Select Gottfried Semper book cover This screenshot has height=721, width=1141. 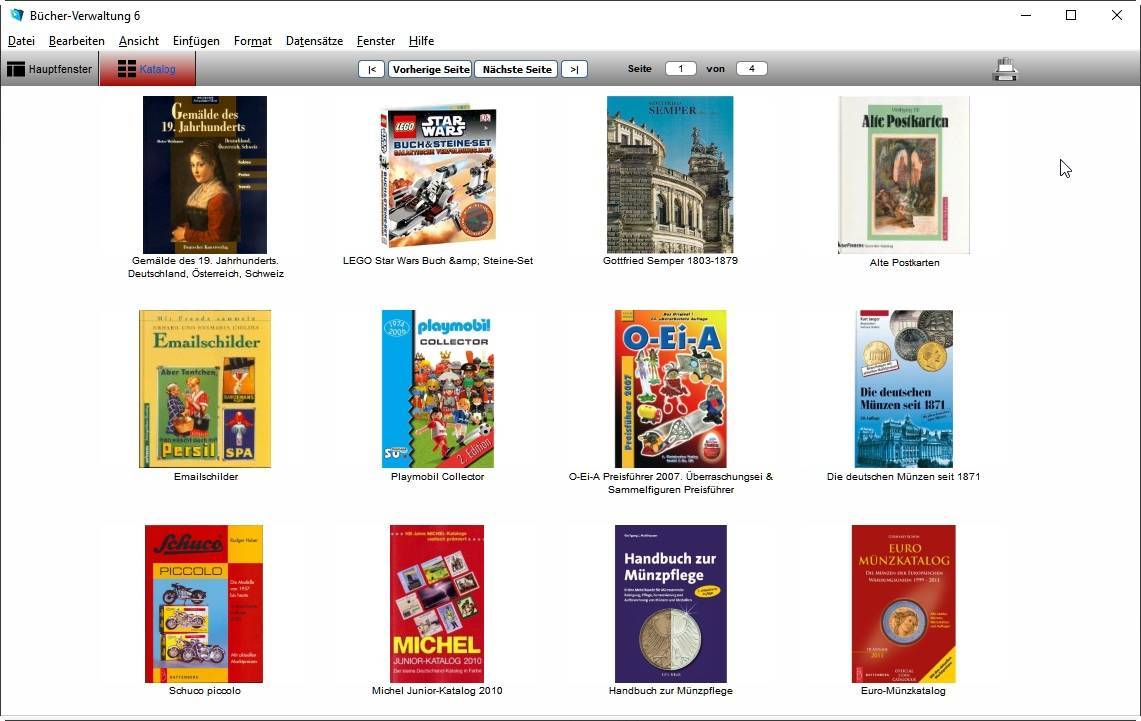pyautogui.click(x=670, y=175)
